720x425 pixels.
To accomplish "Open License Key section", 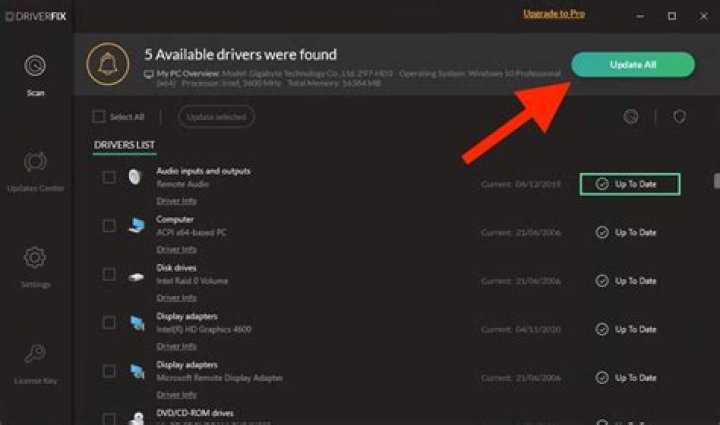I will click(x=35, y=363).
